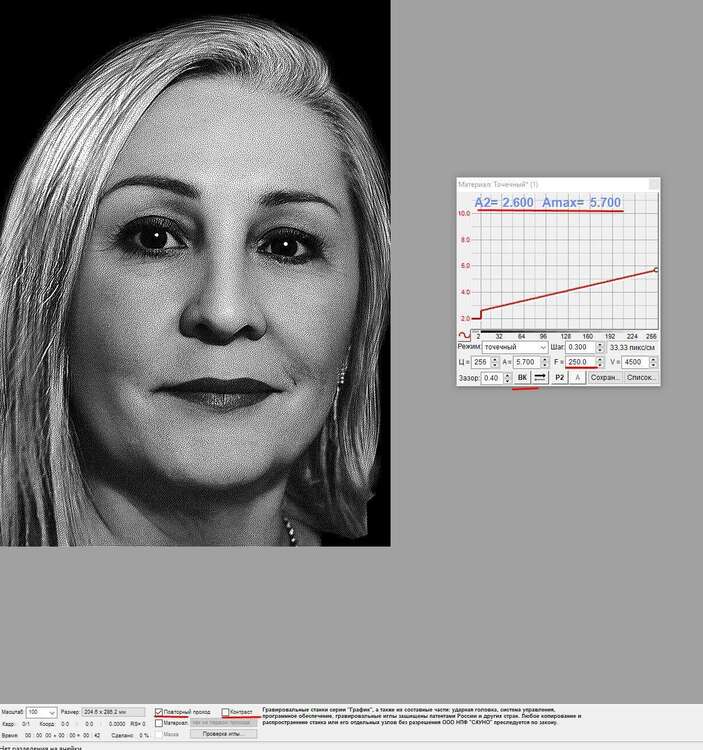Screen dimensions: 703x750
Task: Click the V speed input field
Action: click(639, 362)
